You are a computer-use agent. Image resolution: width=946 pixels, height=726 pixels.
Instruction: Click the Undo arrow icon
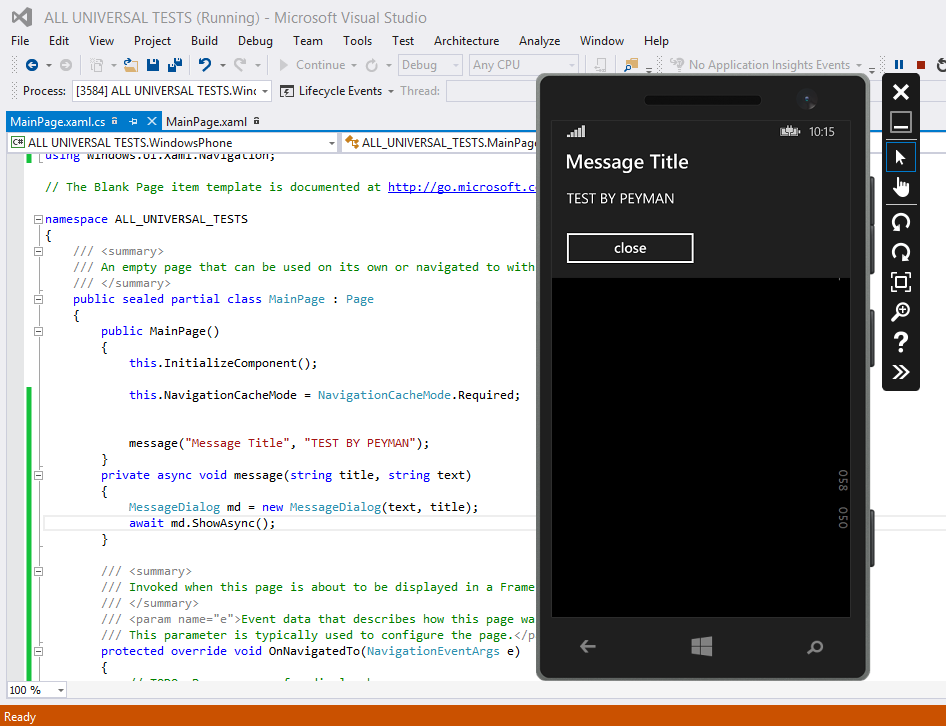point(205,65)
